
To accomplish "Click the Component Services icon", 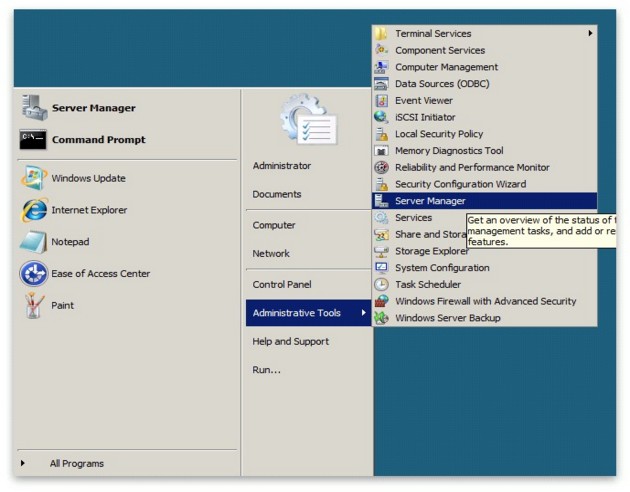I will coord(381,50).
